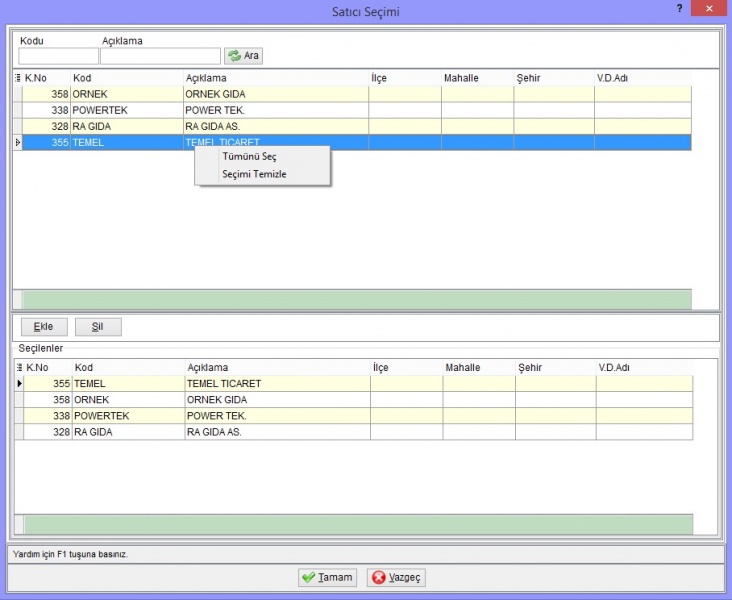Click the Ekle button
Image resolution: width=732 pixels, height=600 pixels.
(x=44, y=327)
